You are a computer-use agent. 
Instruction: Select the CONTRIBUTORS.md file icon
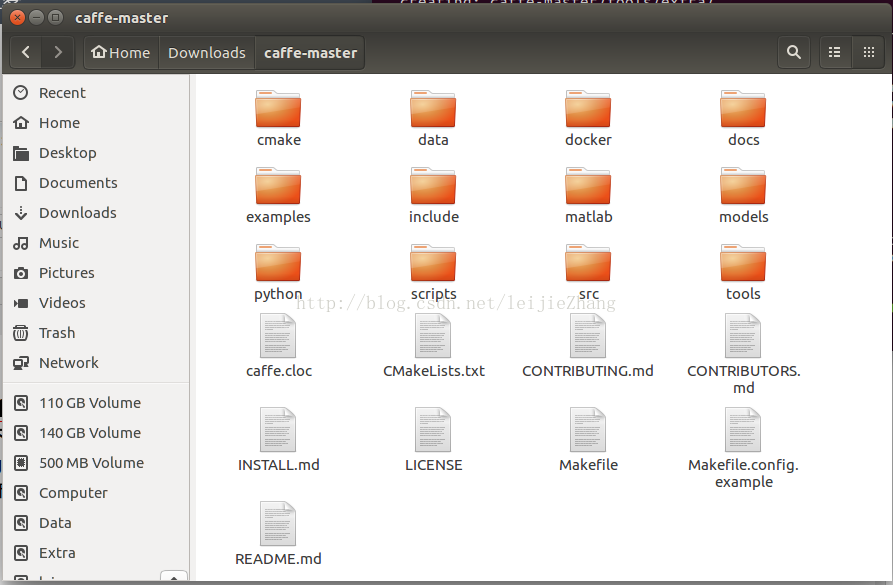tap(743, 336)
